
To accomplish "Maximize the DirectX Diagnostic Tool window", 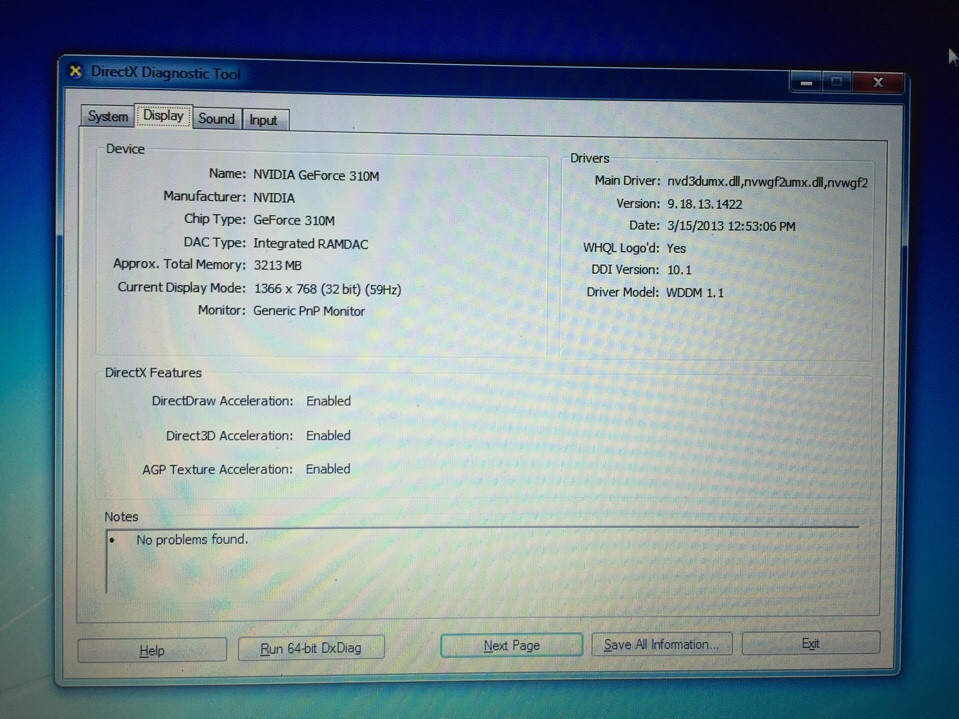I will tap(837, 82).
